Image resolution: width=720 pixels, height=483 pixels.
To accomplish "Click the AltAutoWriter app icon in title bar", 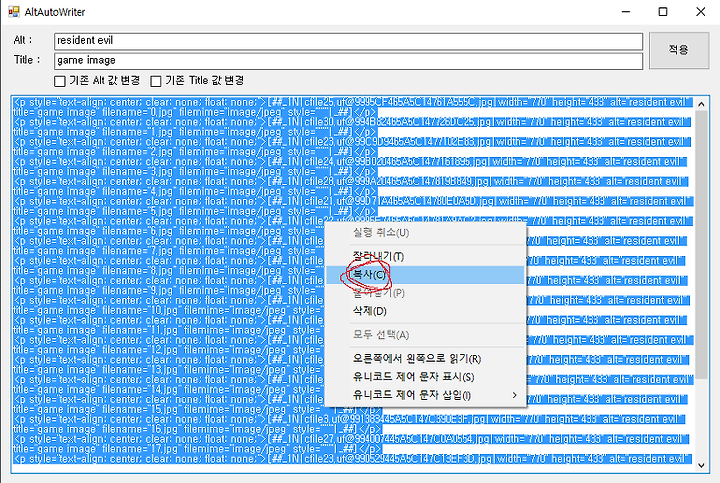I will 14,11.
